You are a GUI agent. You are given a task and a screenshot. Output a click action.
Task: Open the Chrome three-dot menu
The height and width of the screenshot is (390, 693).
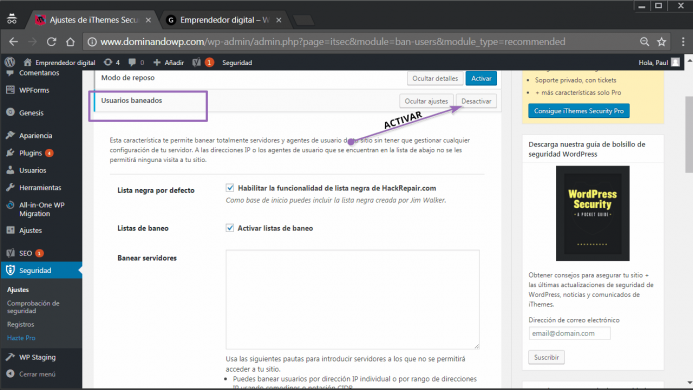pyautogui.click(x=683, y=42)
